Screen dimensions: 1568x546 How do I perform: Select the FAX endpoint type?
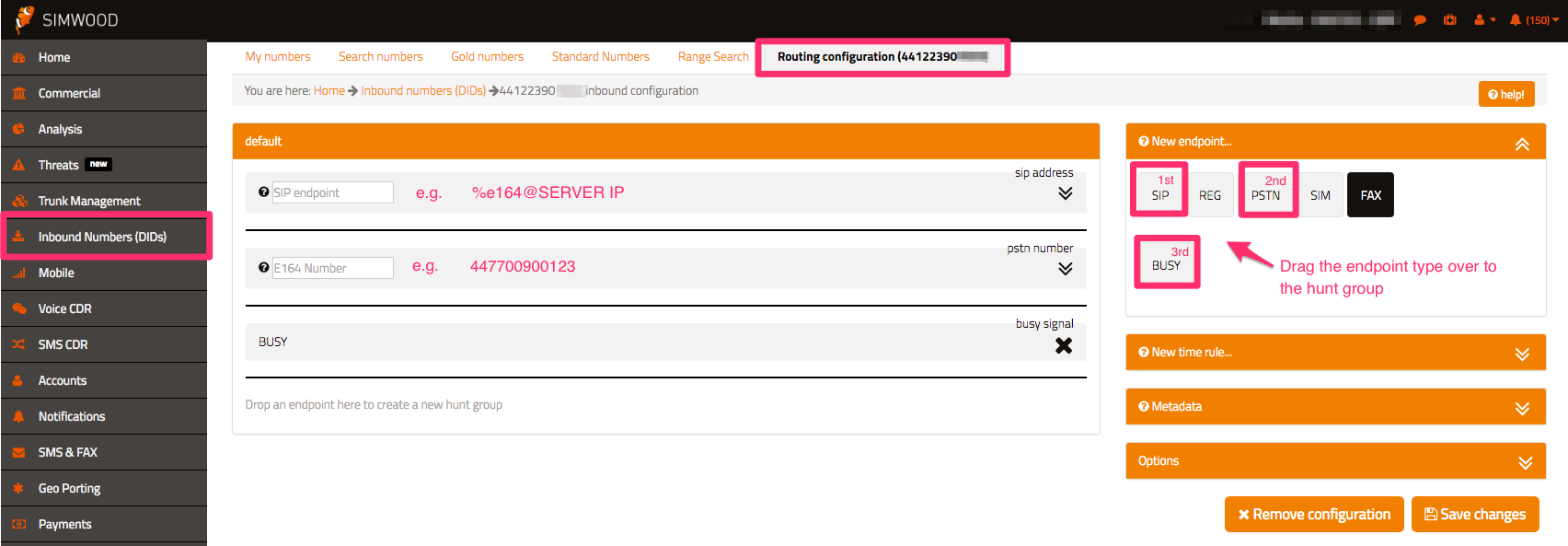(1371, 195)
